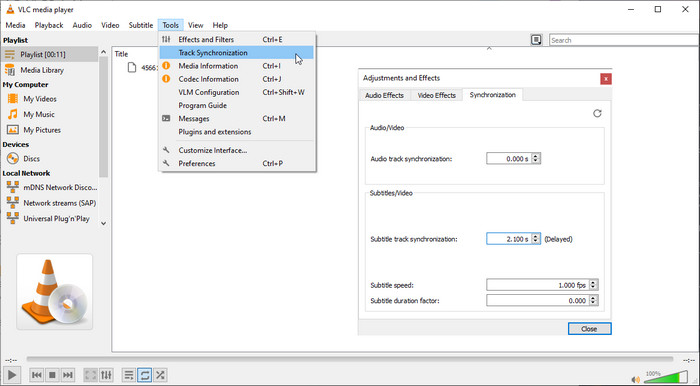This screenshot has height=386, width=700.
Task: Skip to next media in playlist
Action: pos(67,375)
